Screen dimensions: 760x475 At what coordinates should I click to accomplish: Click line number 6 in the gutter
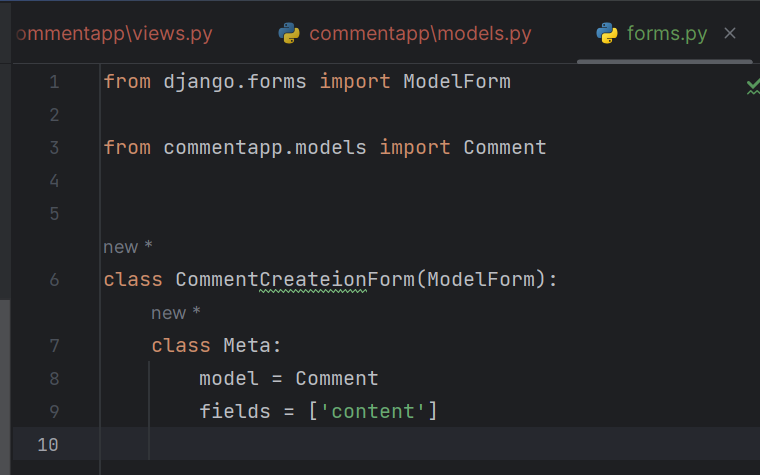(x=54, y=280)
